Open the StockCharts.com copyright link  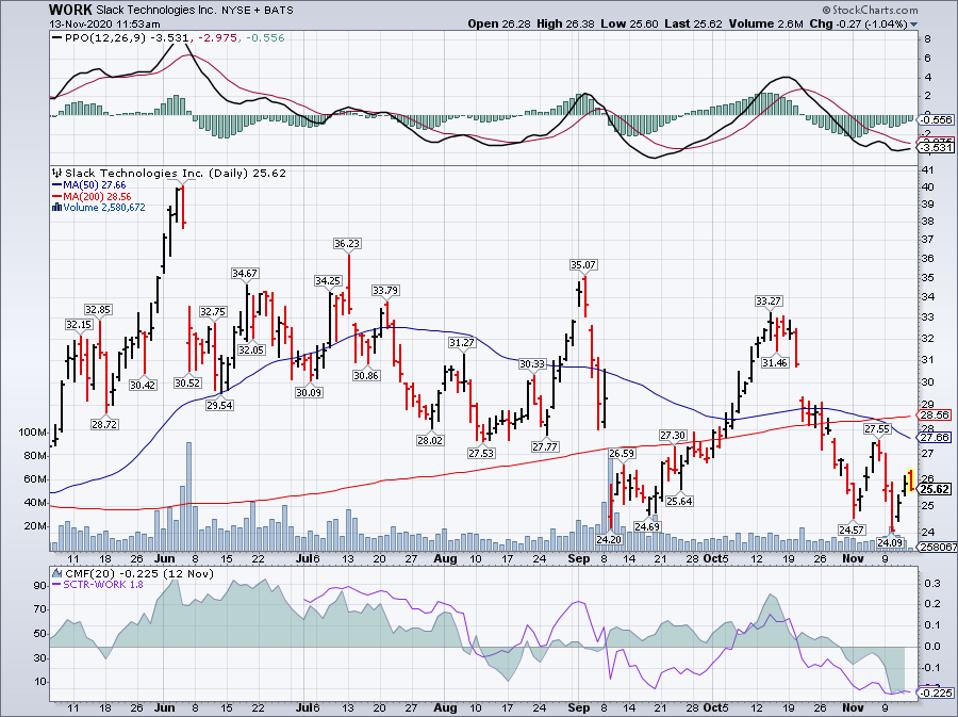pyautogui.click(x=869, y=10)
